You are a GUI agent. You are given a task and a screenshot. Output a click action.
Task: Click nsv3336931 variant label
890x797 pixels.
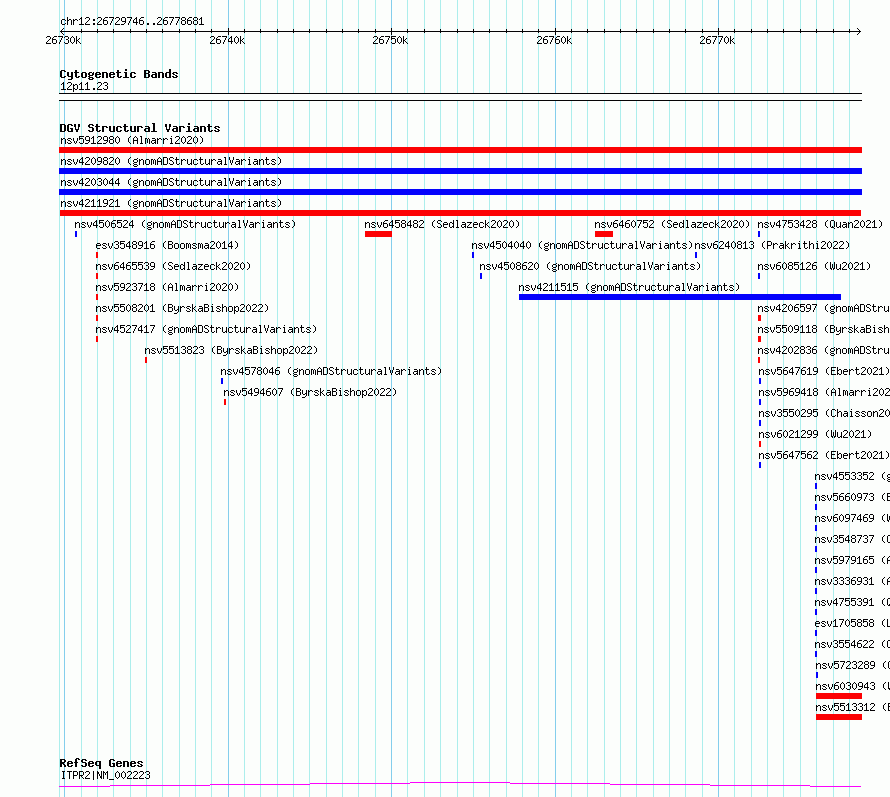[x=852, y=581]
